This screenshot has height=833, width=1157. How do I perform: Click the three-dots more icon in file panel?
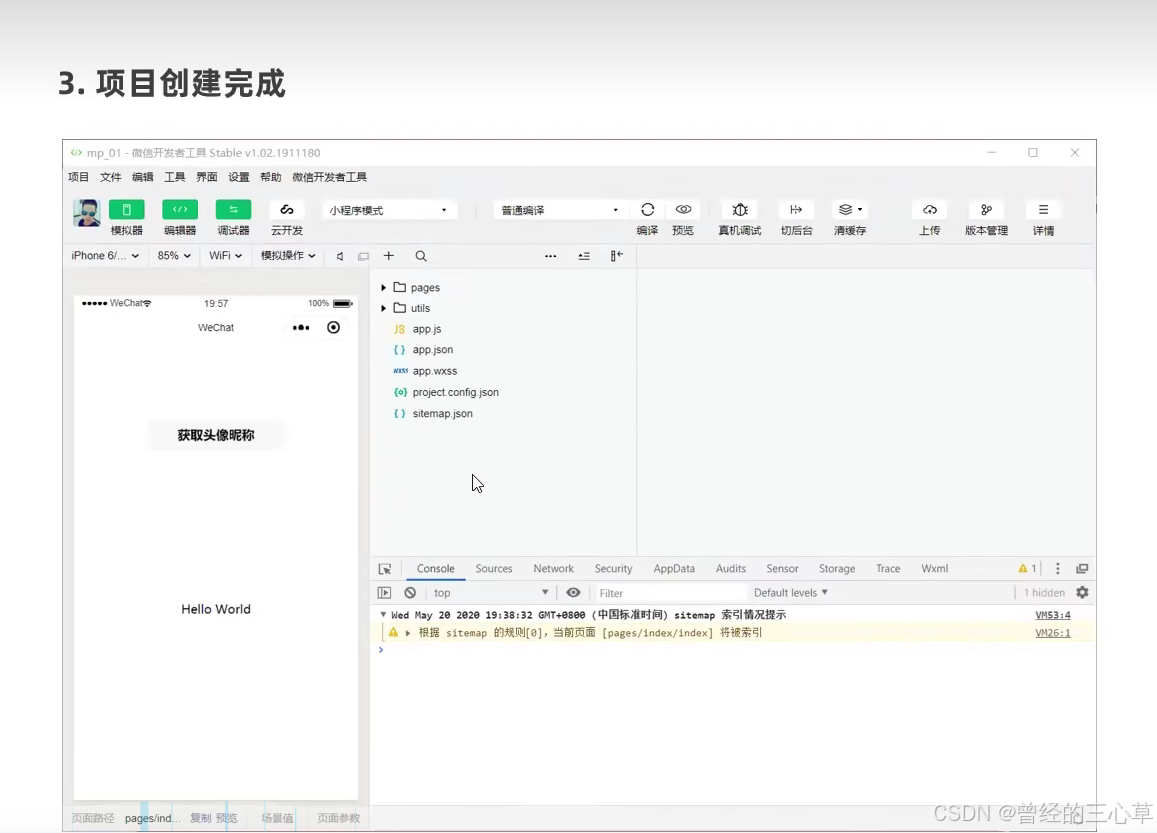[550, 256]
